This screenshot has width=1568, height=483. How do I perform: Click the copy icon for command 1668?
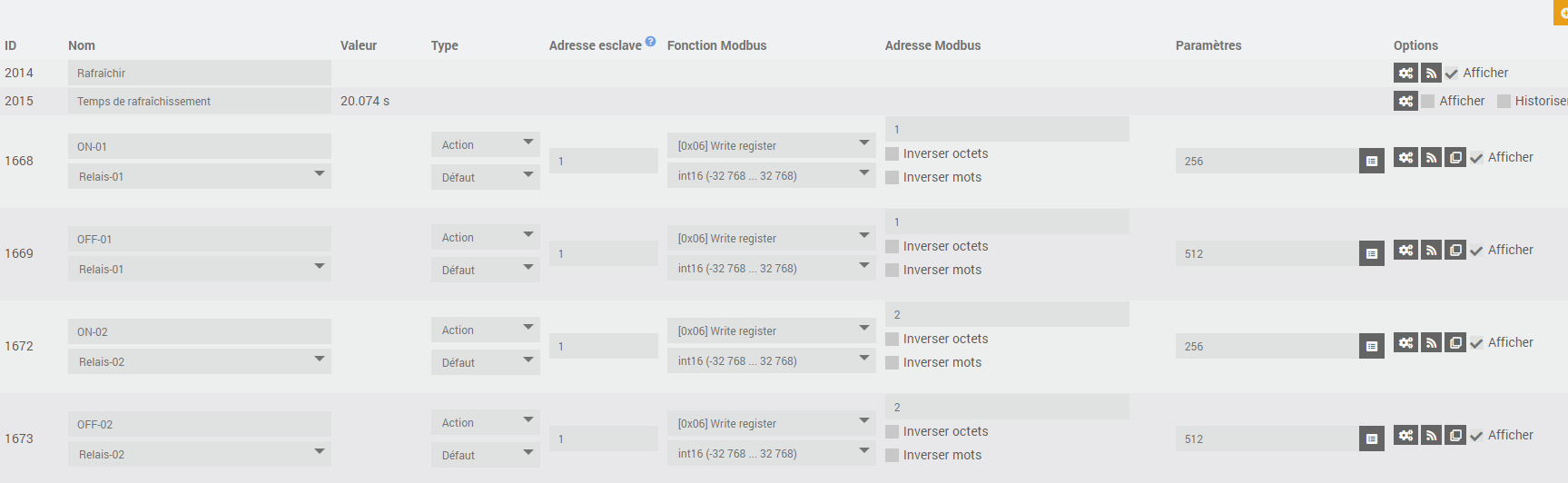pyautogui.click(x=1455, y=157)
